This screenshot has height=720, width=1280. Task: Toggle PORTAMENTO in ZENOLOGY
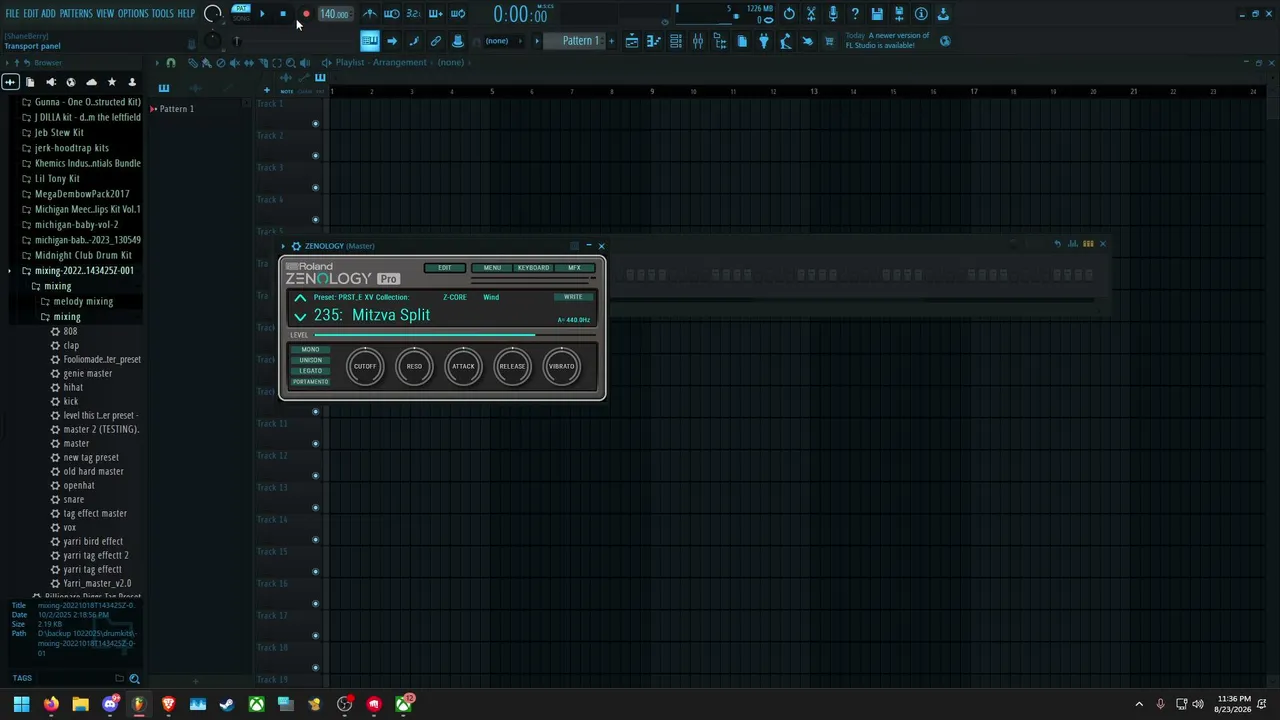(x=310, y=382)
